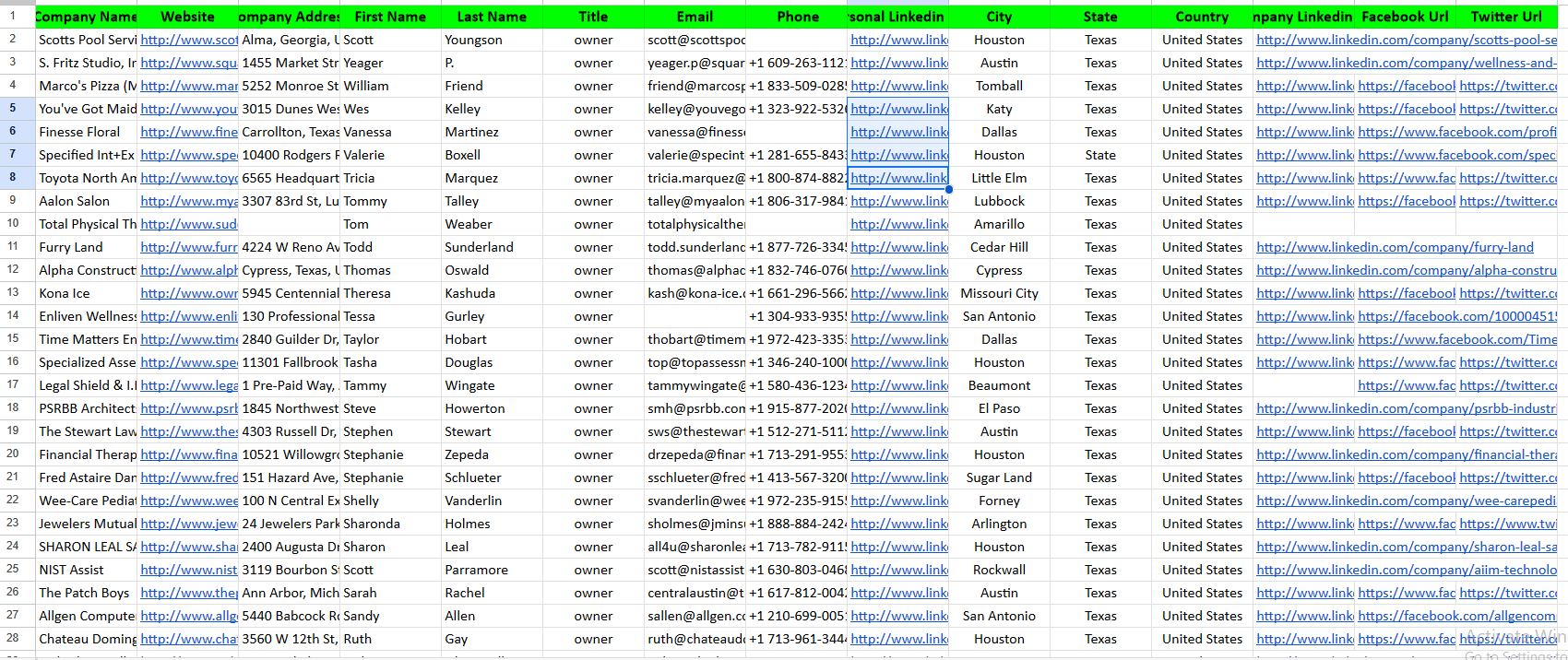Open the sharon-leal-sa LinkedIn company link
This screenshot has height=660, width=1568.
tap(1406, 547)
